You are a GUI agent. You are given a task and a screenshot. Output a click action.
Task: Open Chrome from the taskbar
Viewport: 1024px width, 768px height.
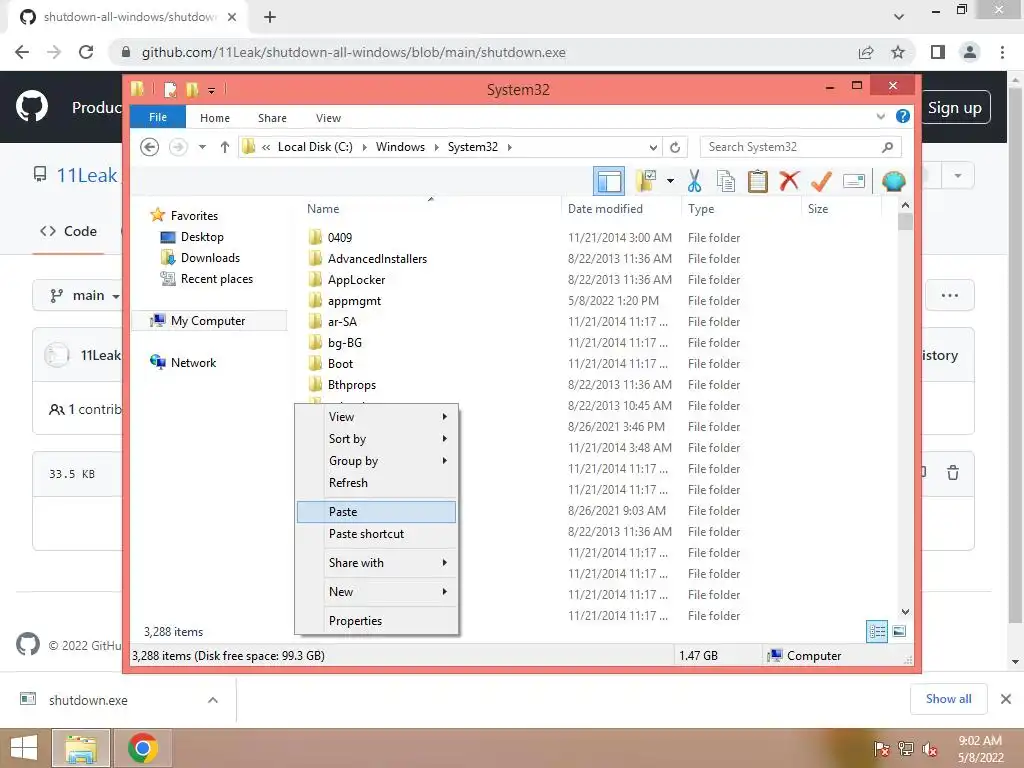pos(143,748)
